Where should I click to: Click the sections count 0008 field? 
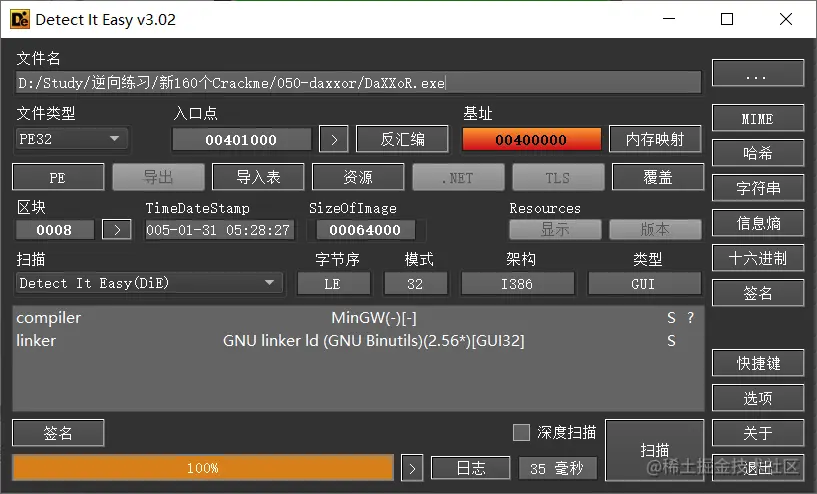tap(54, 230)
